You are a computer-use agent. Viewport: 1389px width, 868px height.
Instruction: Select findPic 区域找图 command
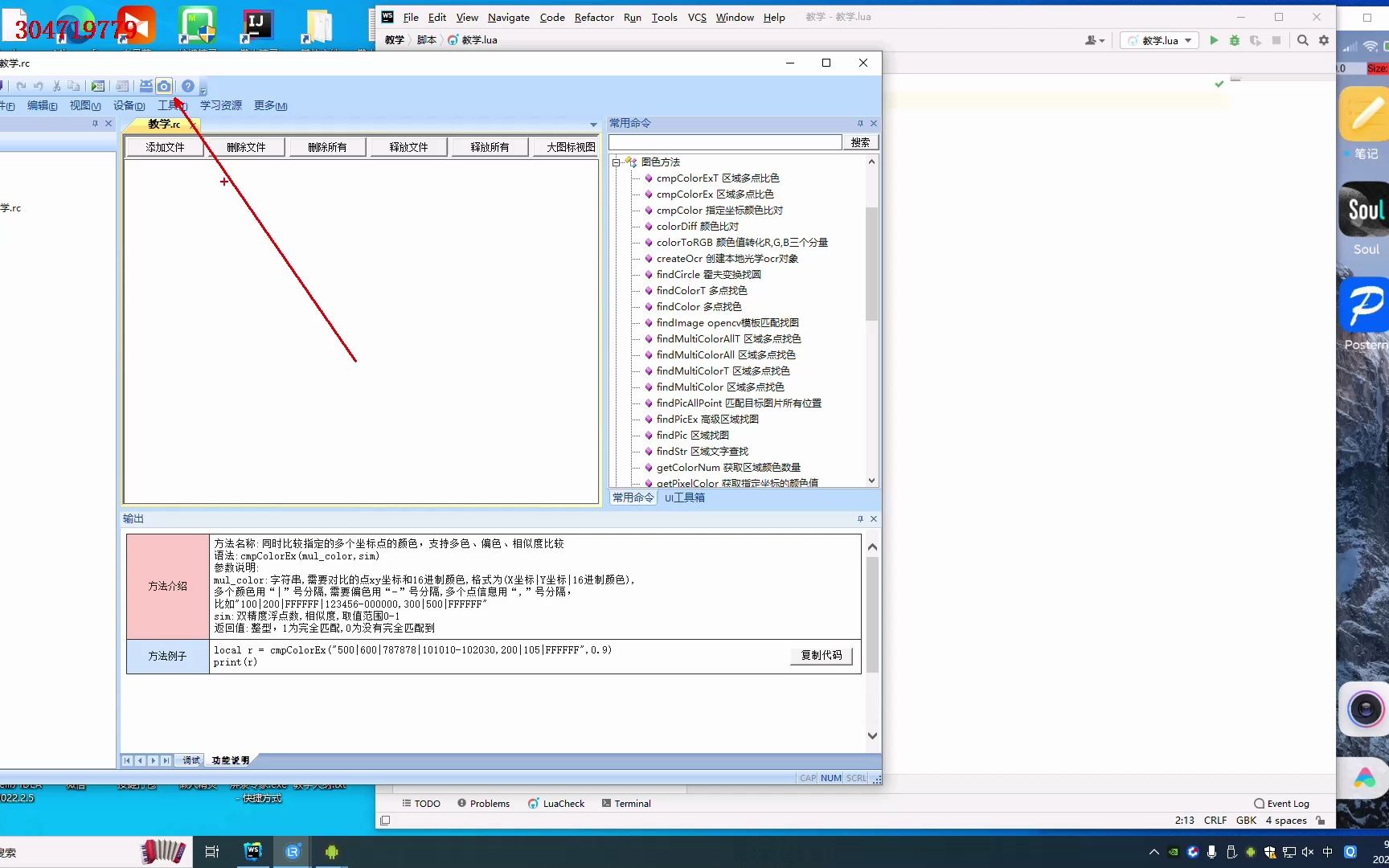(692, 436)
